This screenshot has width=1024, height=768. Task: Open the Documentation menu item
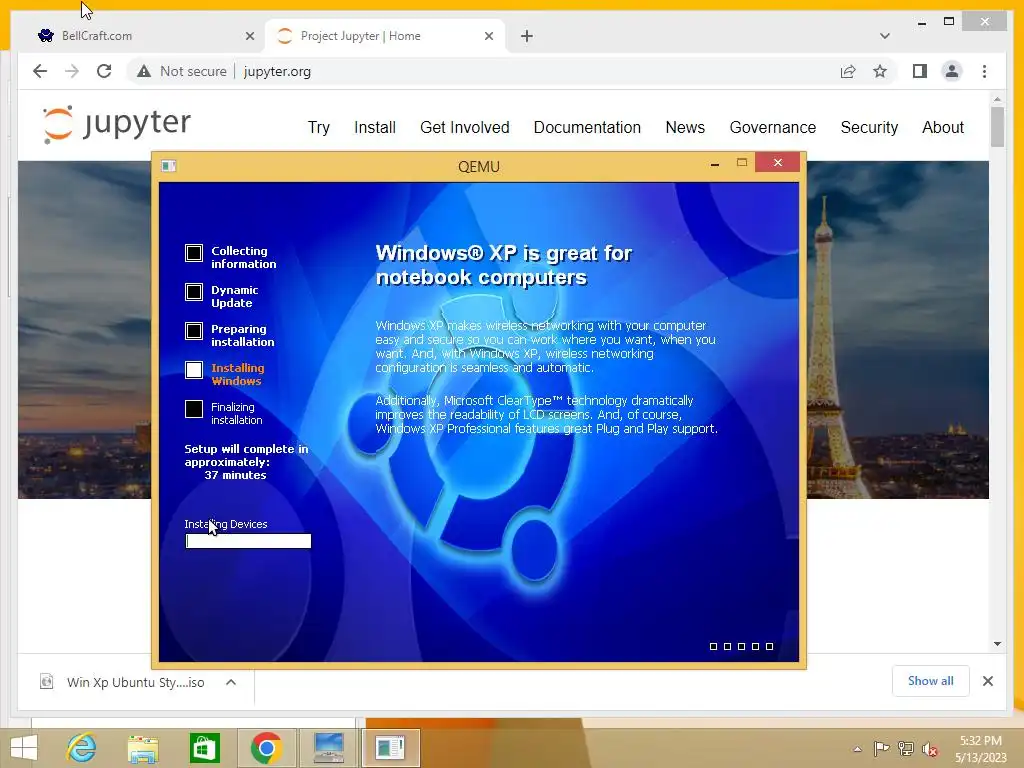587,127
